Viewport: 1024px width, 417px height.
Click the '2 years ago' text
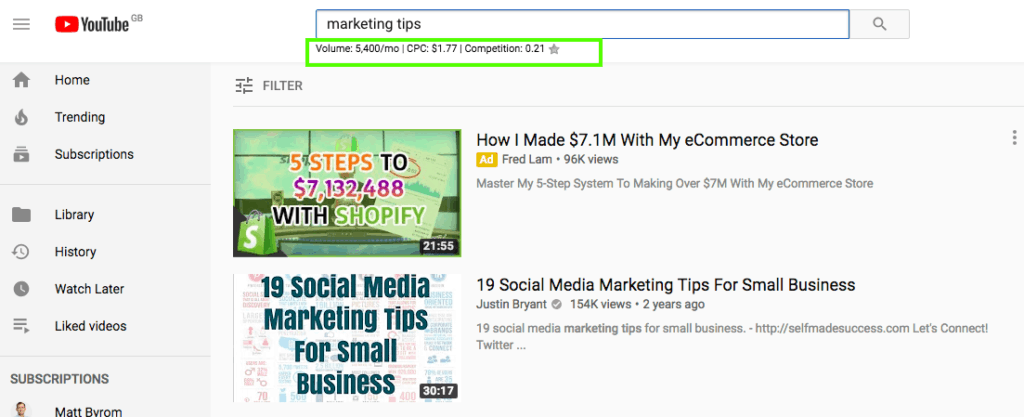674,305
